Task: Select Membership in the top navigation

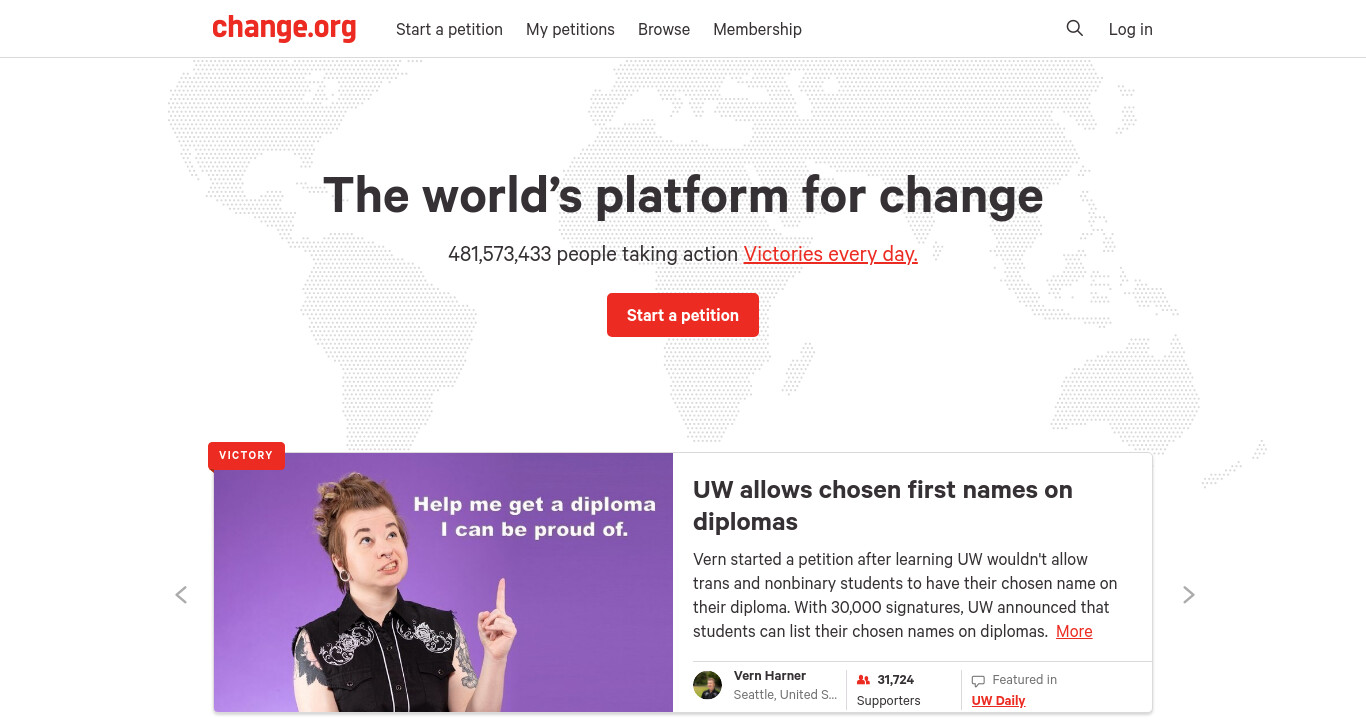Action: (757, 29)
